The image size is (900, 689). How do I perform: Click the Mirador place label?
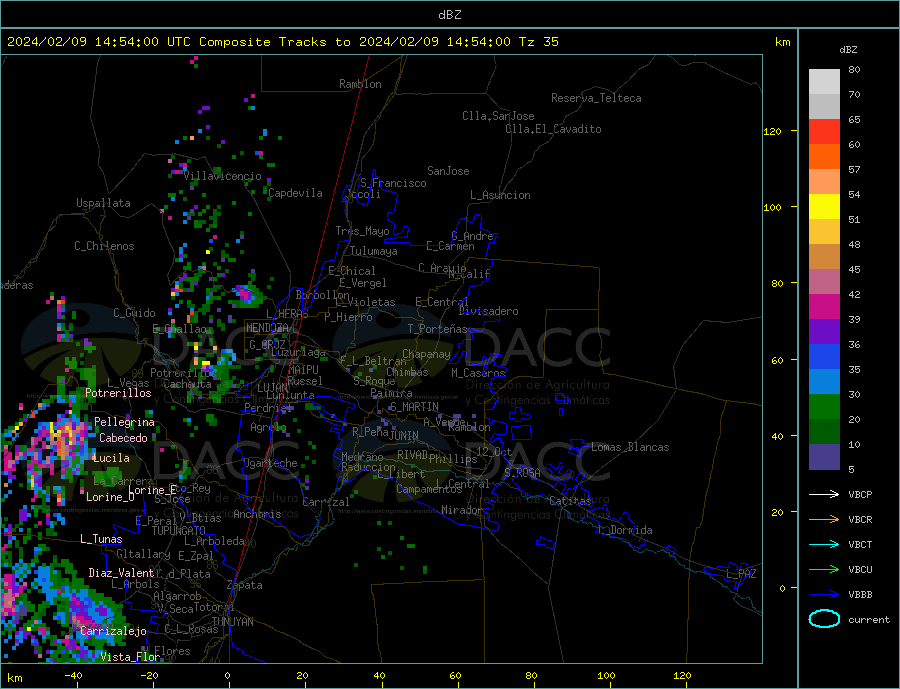tap(462, 510)
